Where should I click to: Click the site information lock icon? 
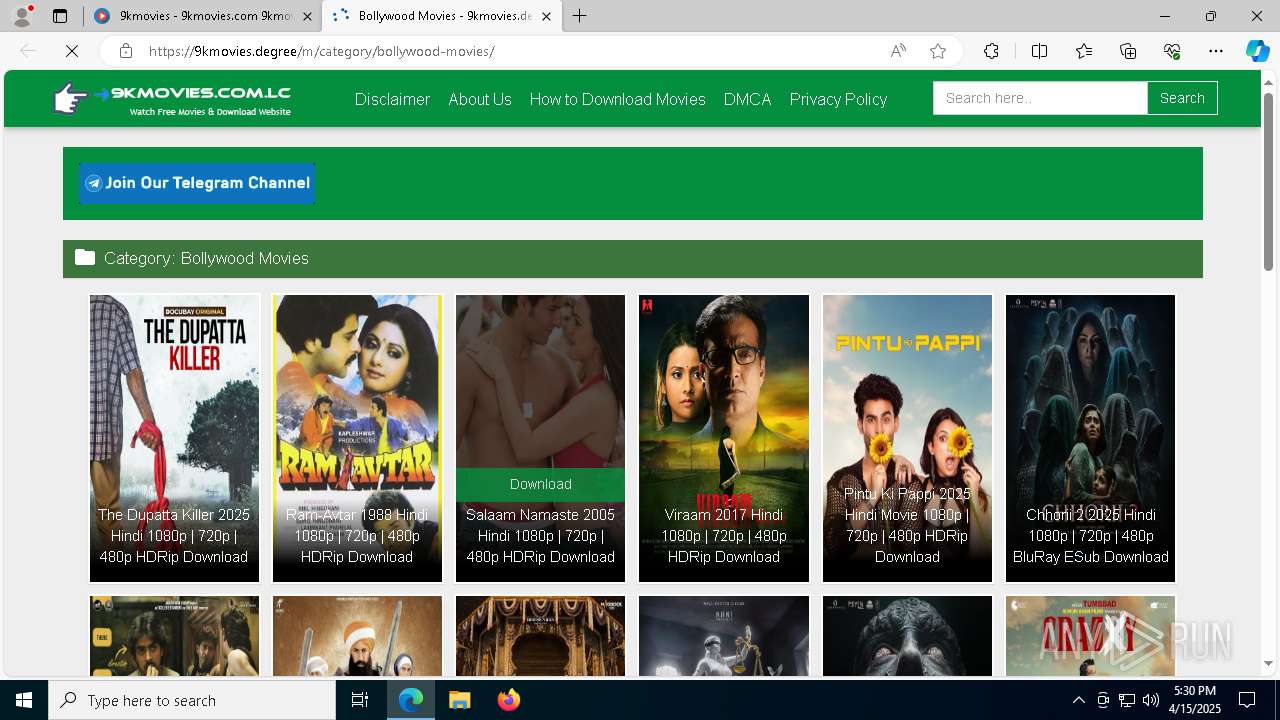click(x=125, y=51)
